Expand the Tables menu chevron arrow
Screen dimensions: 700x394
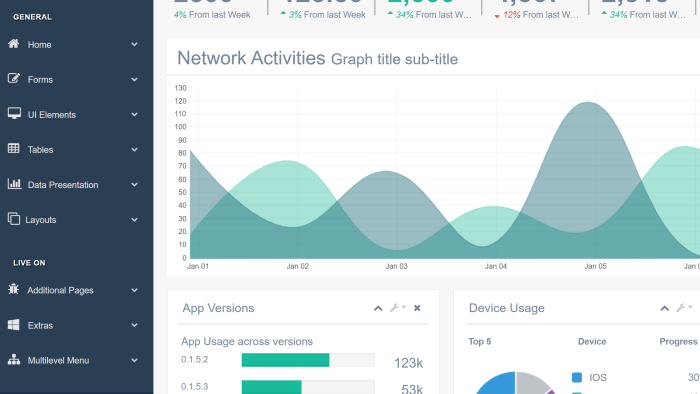134,149
